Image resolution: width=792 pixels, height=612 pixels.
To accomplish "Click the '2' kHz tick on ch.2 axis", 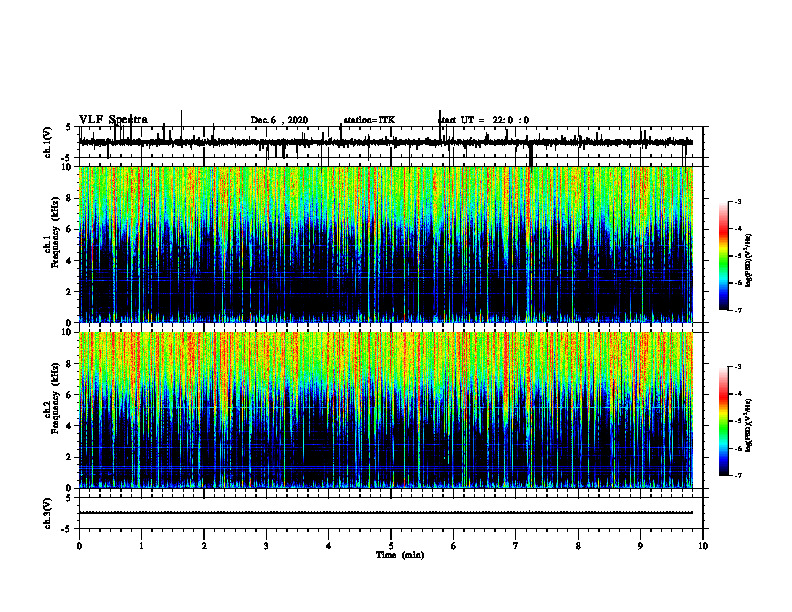I will (x=70, y=457).
